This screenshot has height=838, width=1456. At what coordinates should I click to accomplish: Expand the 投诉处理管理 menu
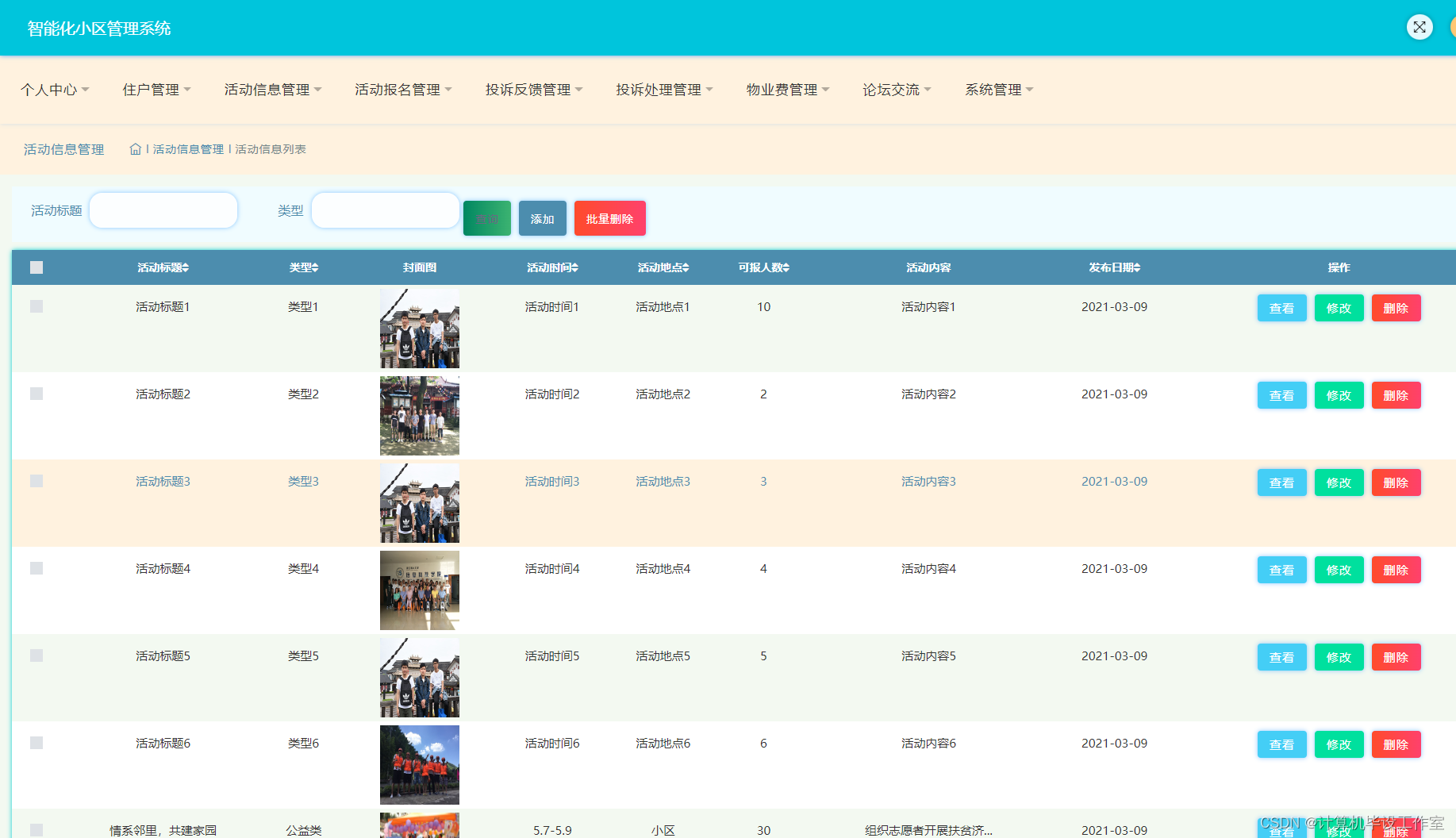(x=664, y=90)
